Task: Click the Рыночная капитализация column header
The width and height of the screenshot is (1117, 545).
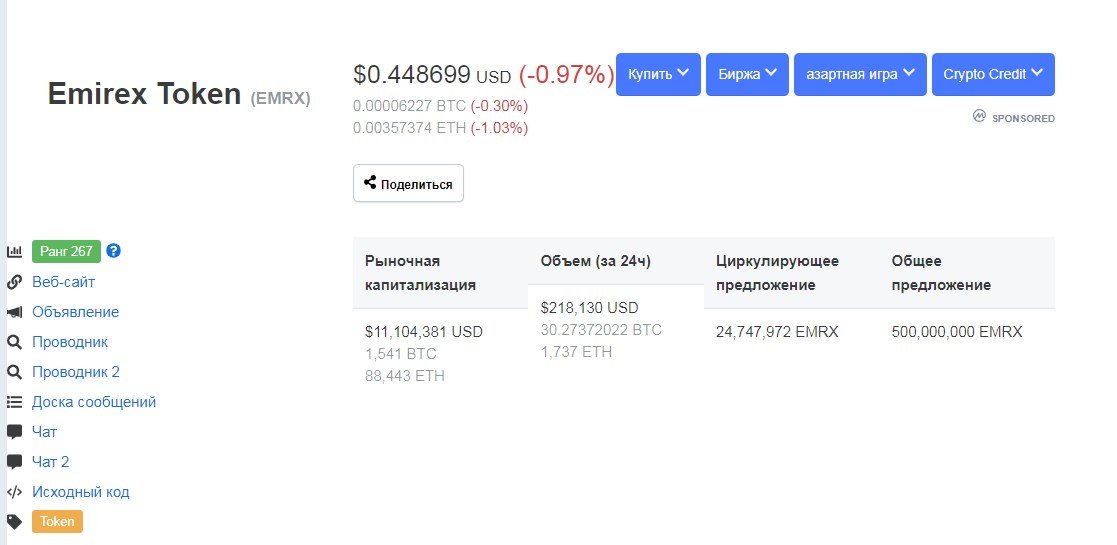Action: click(420, 273)
